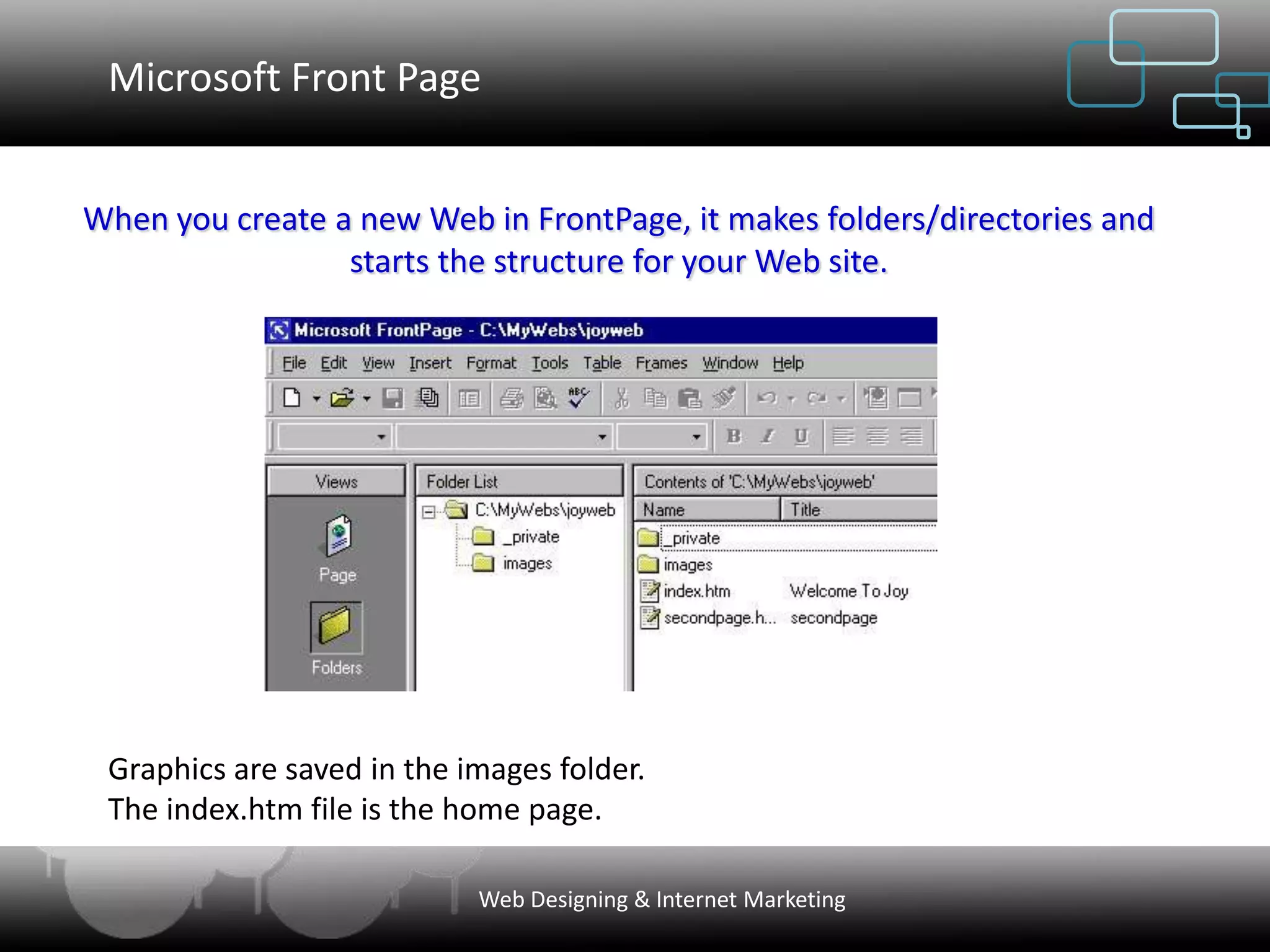Open the Format menu
Screen dimensions: 1270x952
(491, 363)
